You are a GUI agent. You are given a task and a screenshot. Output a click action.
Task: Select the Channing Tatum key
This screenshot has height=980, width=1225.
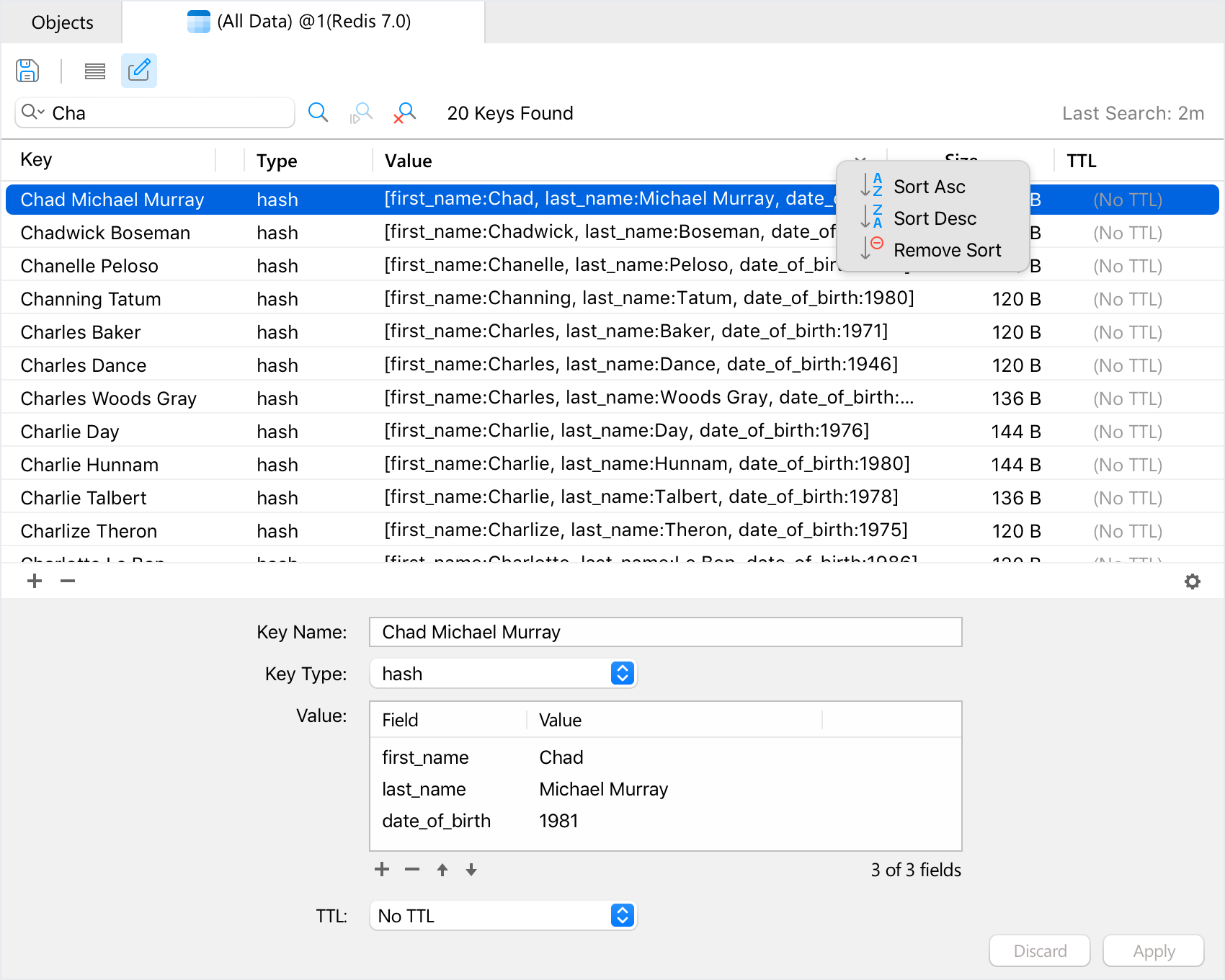click(91, 299)
